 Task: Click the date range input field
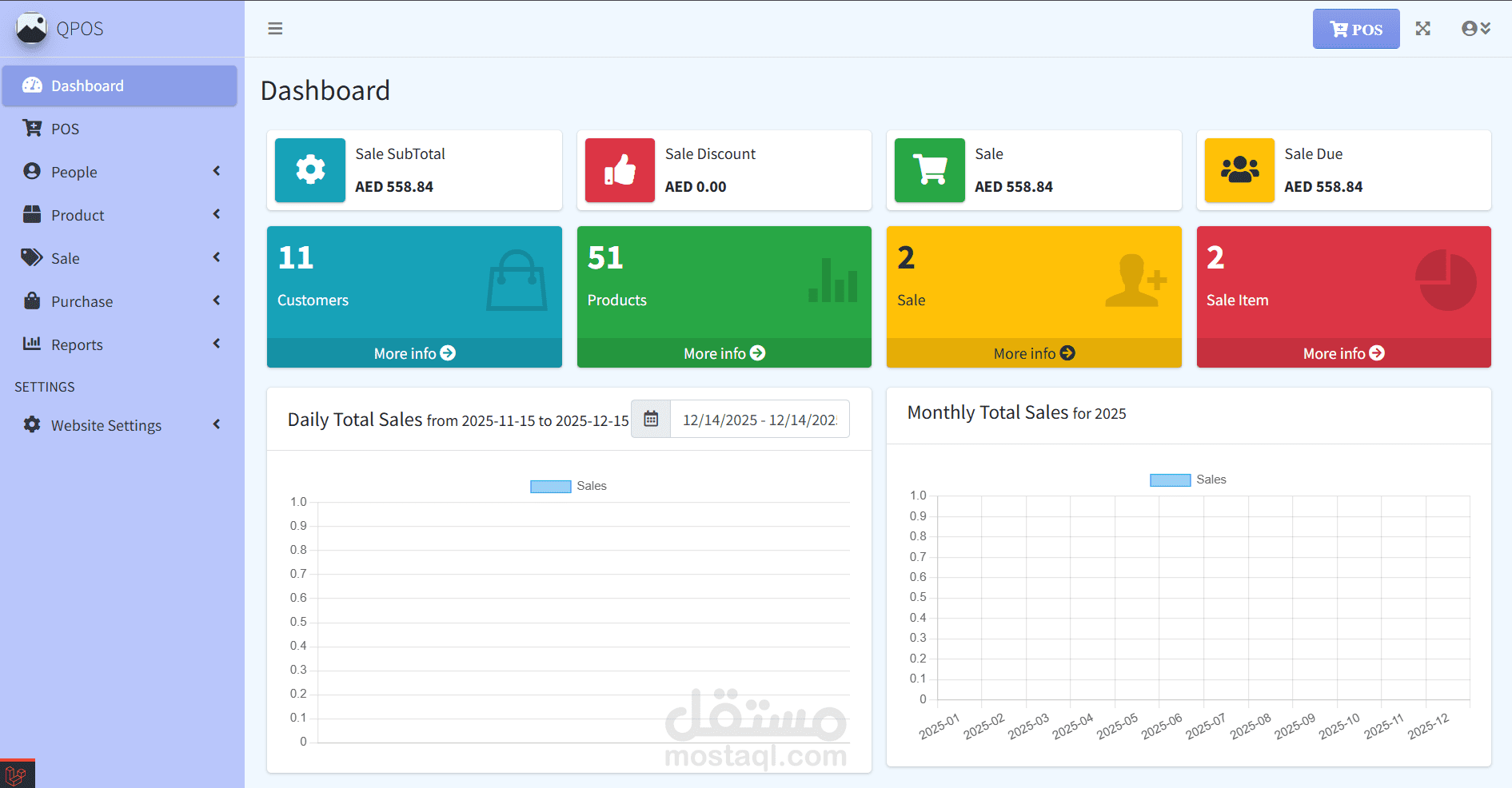[760, 419]
